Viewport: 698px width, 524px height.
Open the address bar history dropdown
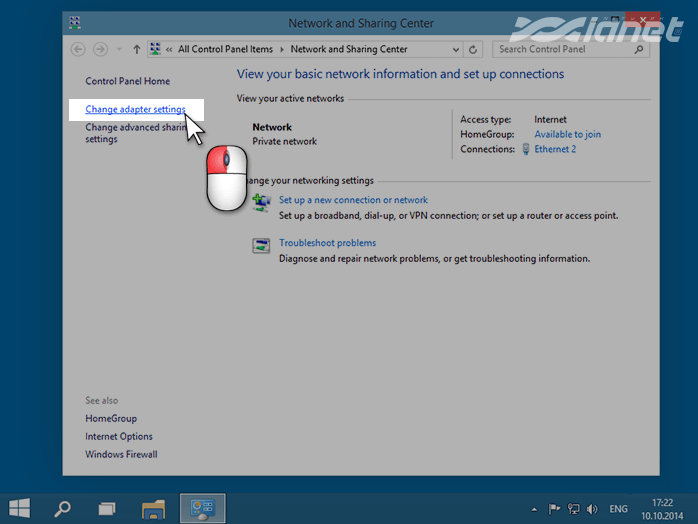[x=453, y=49]
